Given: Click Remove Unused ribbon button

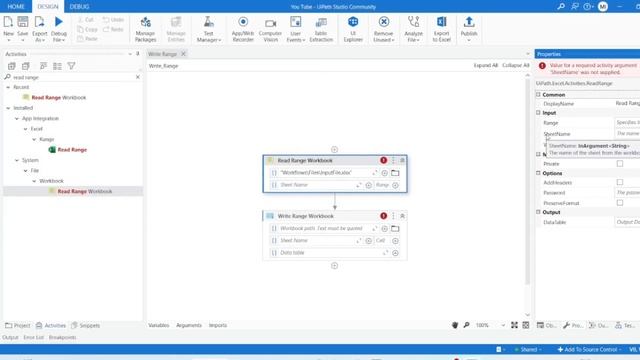Looking at the screenshot, I should coord(383,29).
